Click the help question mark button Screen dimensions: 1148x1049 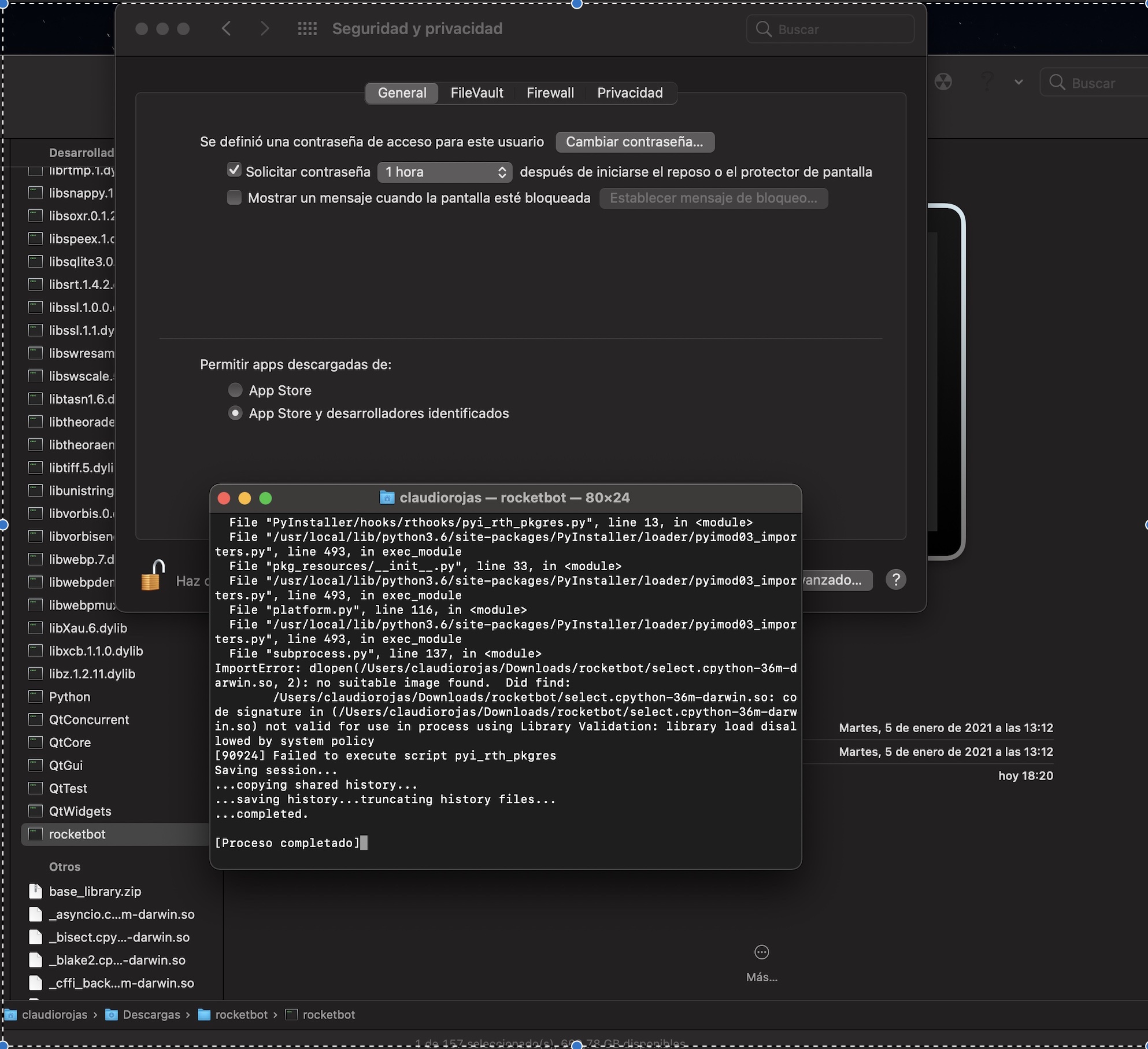pyautogui.click(x=895, y=579)
